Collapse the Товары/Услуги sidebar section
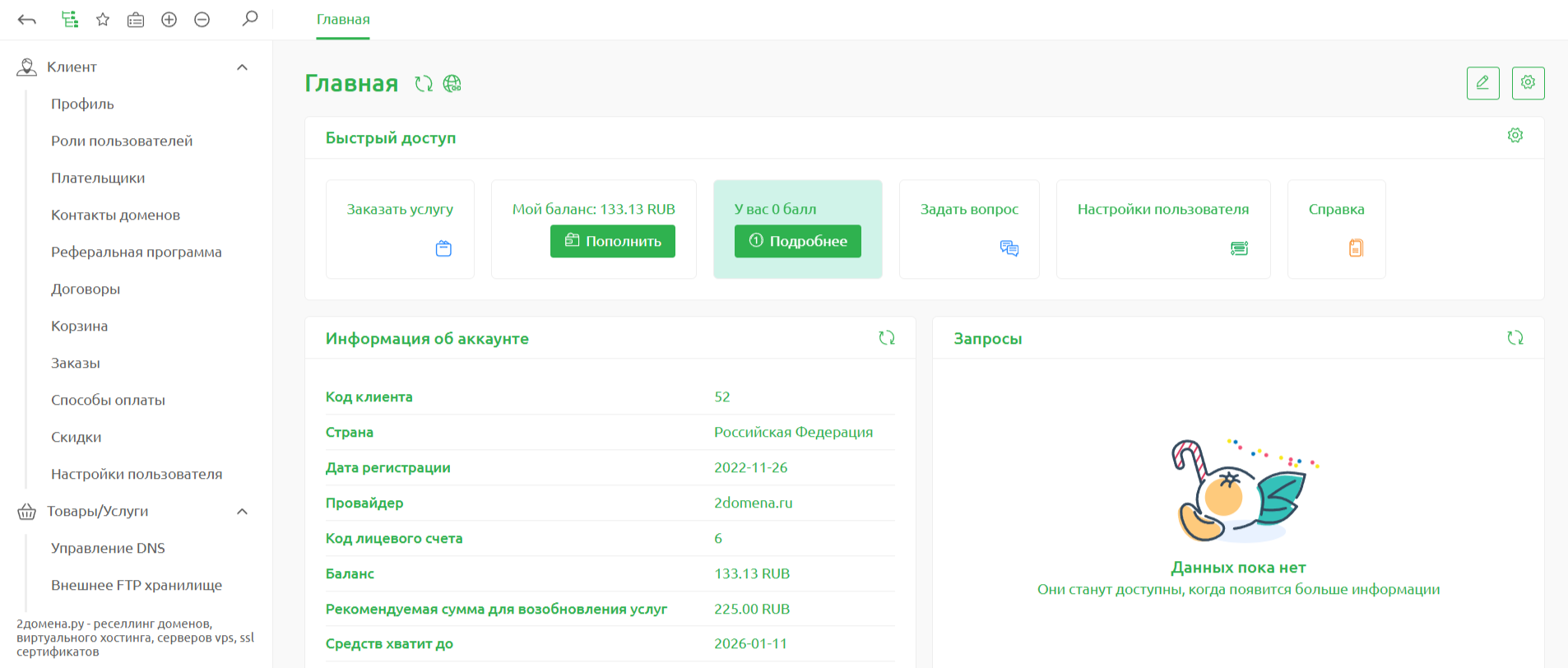 click(242, 512)
